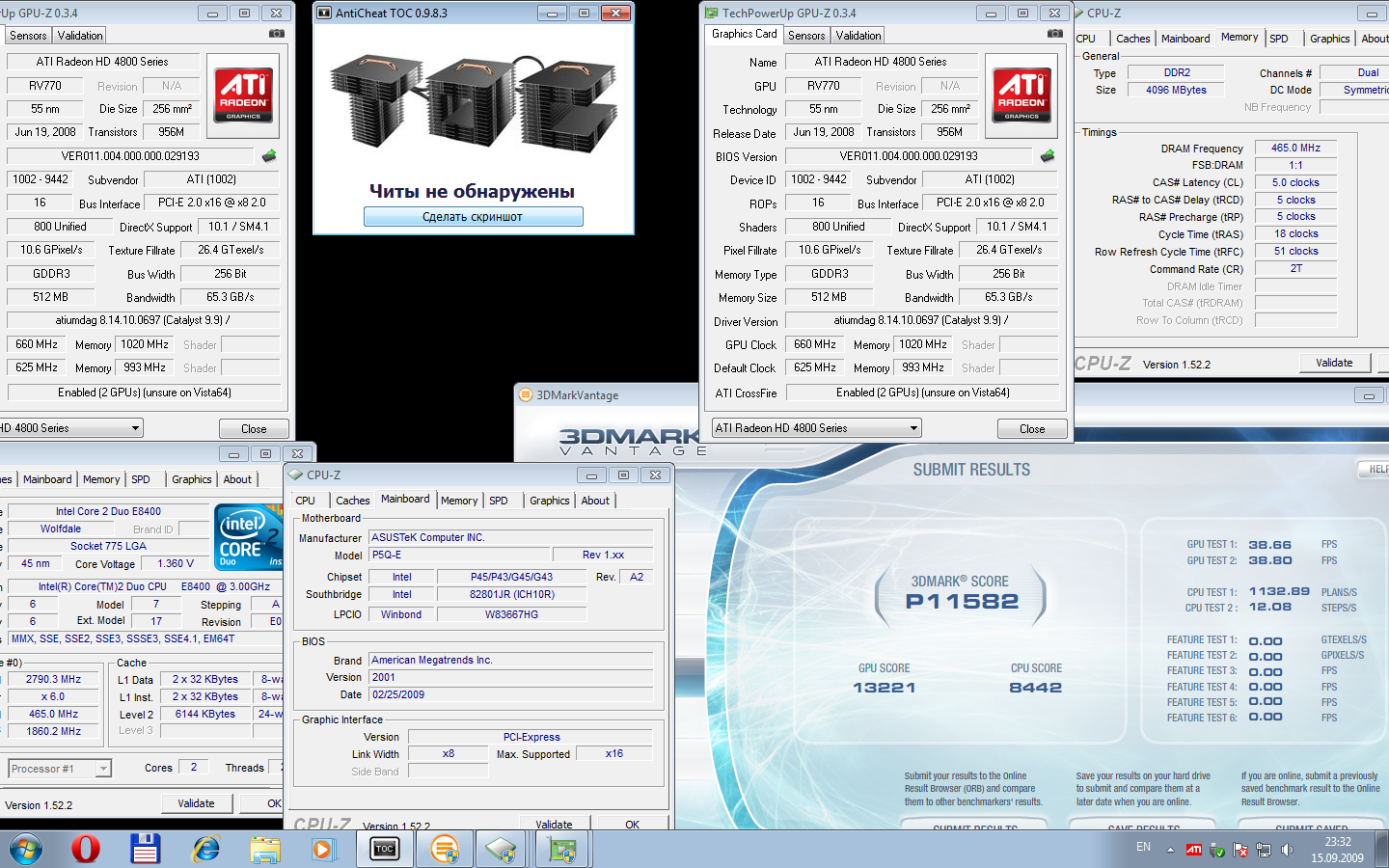Click Intel Core 2 Duo logo in CPU-Z
Screen dimensions: 1389x868
249,535
